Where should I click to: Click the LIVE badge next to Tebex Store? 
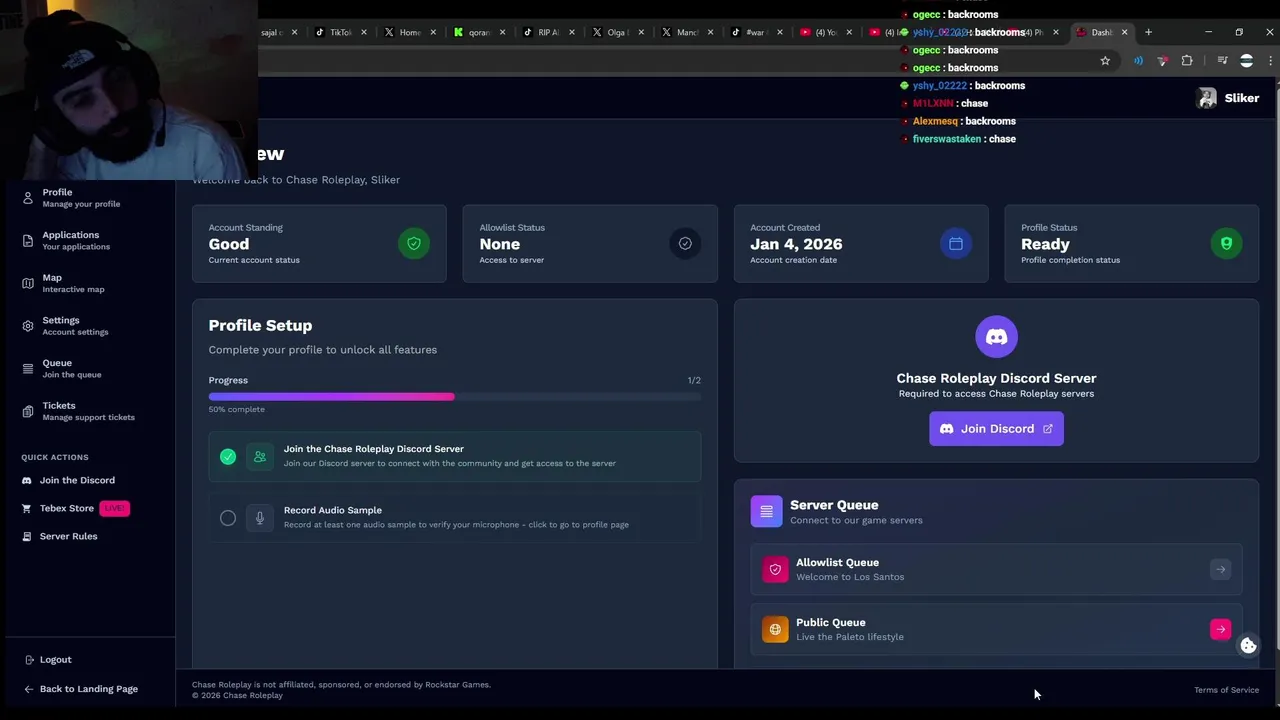tap(114, 508)
